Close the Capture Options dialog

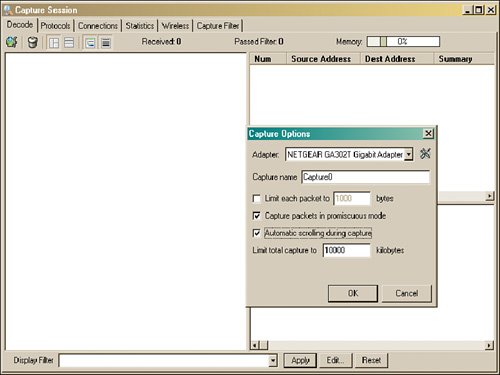click(x=428, y=134)
